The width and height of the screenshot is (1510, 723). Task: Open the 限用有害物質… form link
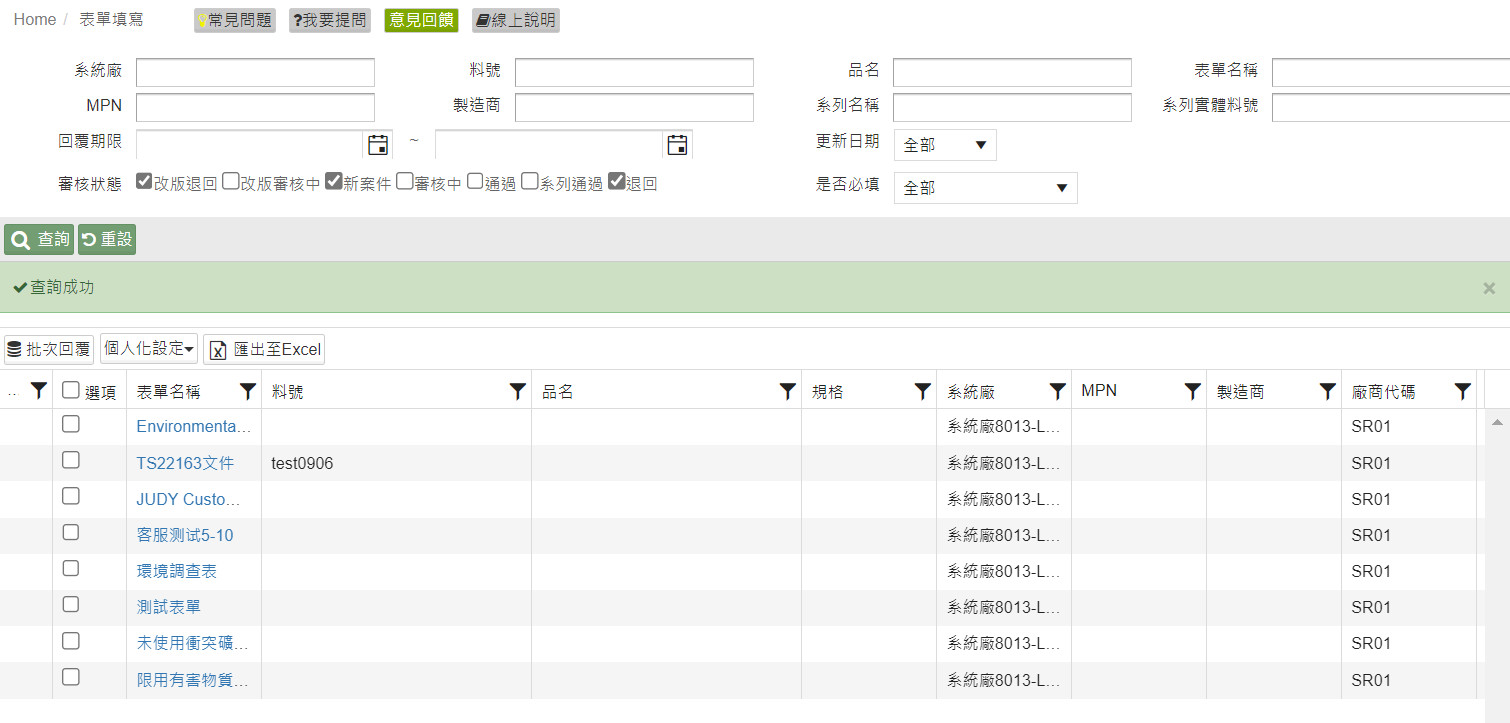pos(193,681)
